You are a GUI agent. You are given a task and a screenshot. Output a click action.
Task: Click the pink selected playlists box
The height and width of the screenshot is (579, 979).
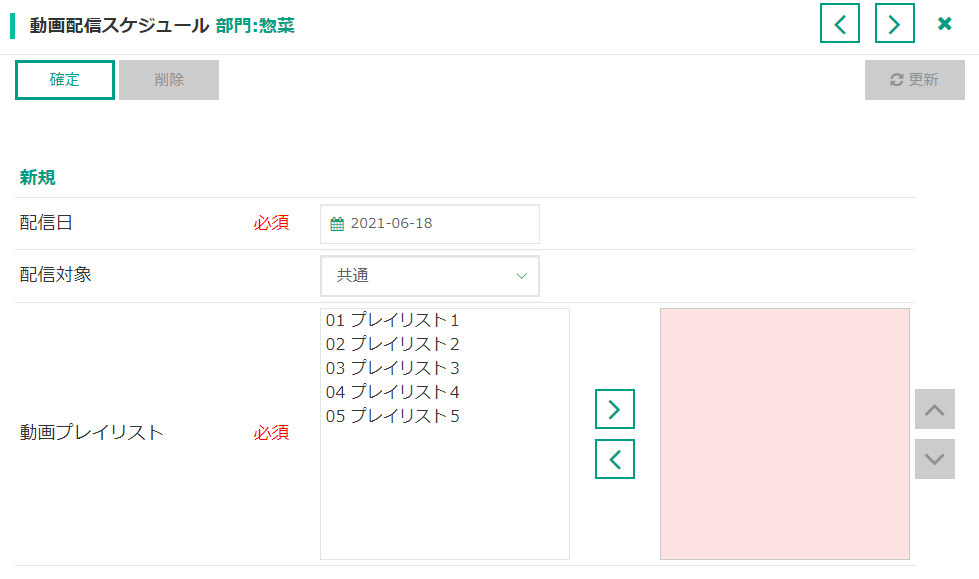pyautogui.click(x=784, y=433)
